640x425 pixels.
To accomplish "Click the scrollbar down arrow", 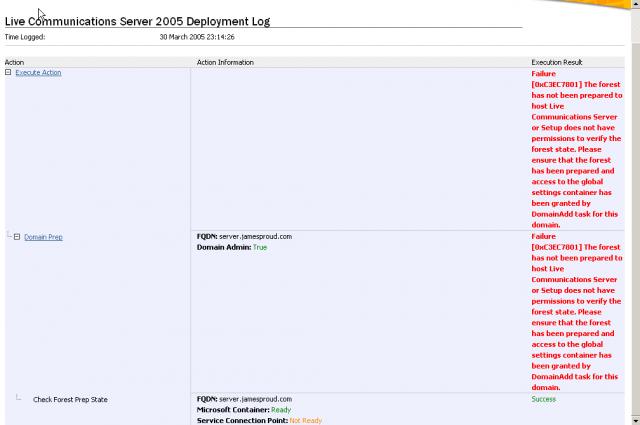I will tap(636, 421).
